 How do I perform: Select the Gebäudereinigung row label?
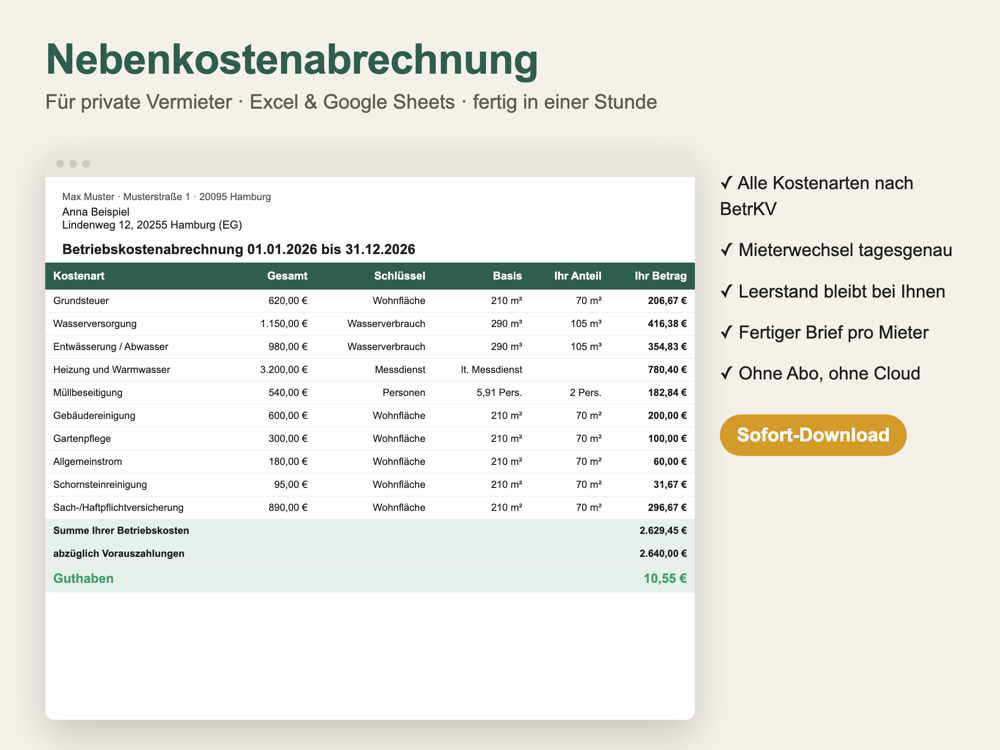[x=94, y=415]
